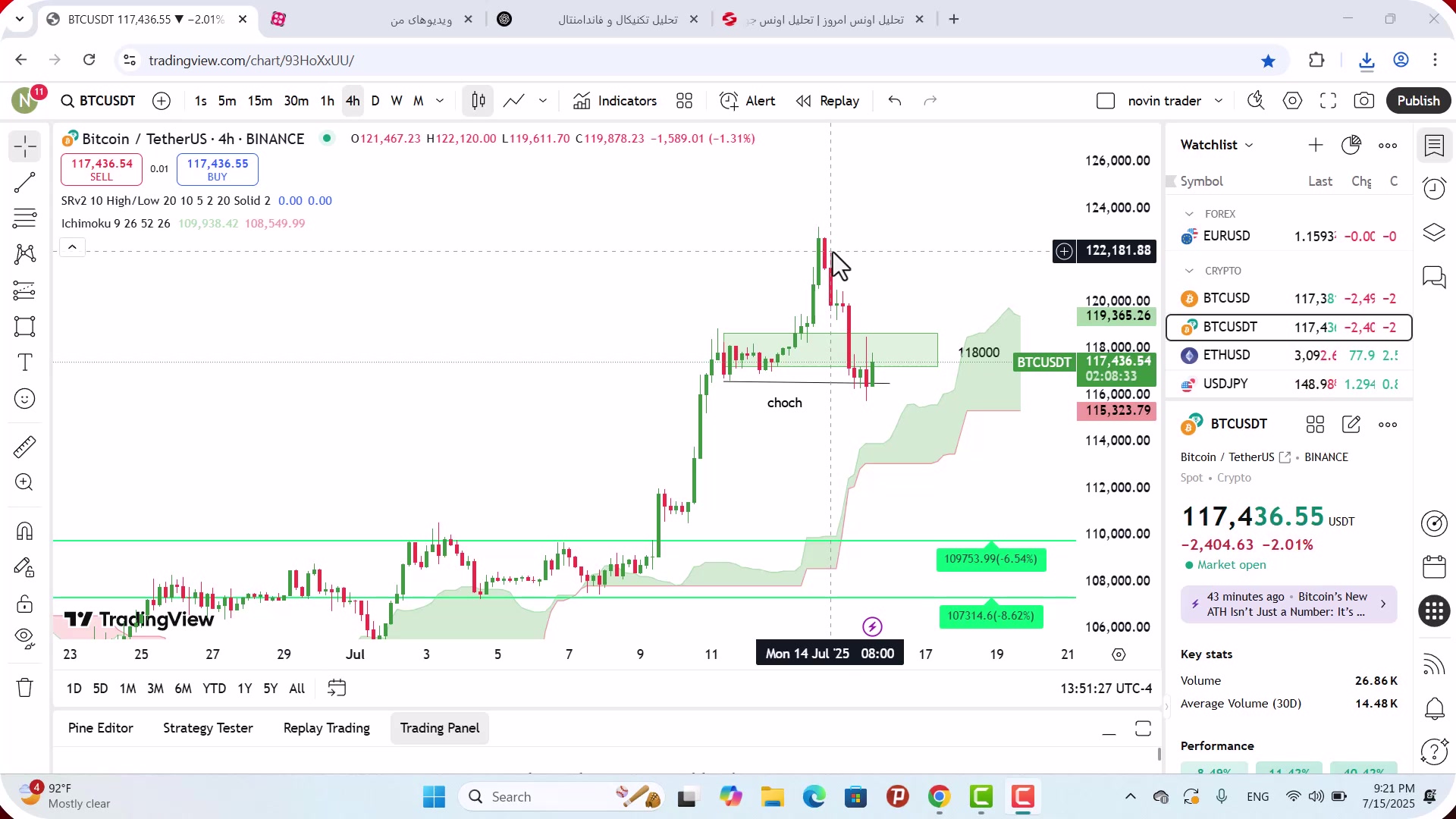Open quick search tool
Screen dimensions: 1456x819
point(1257,101)
